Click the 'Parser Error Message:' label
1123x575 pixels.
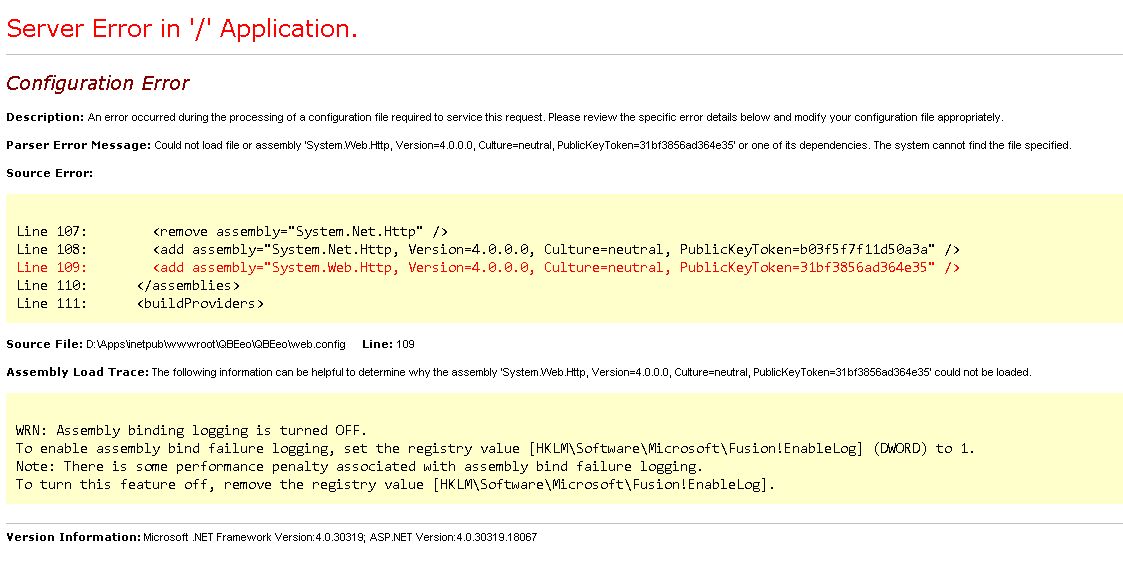click(79, 145)
